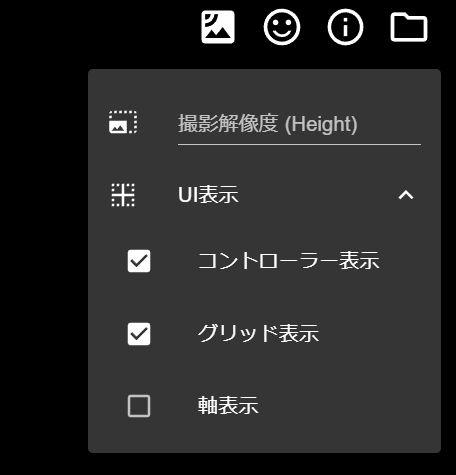This screenshot has width=456, height=475.
Task: Click the コントローラー表示 label text
Action: pyautogui.click(x=289, y=260)
